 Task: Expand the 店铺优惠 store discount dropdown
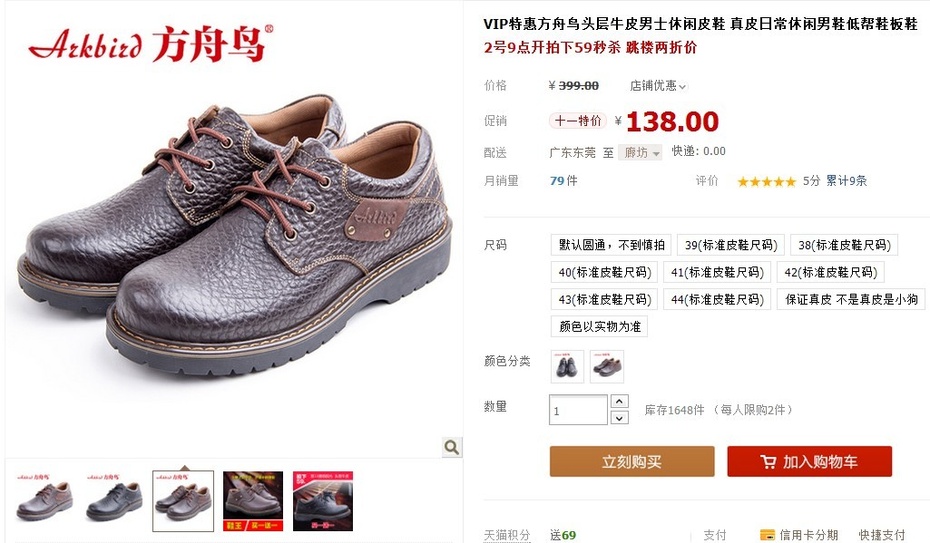[x=658, y=86]
